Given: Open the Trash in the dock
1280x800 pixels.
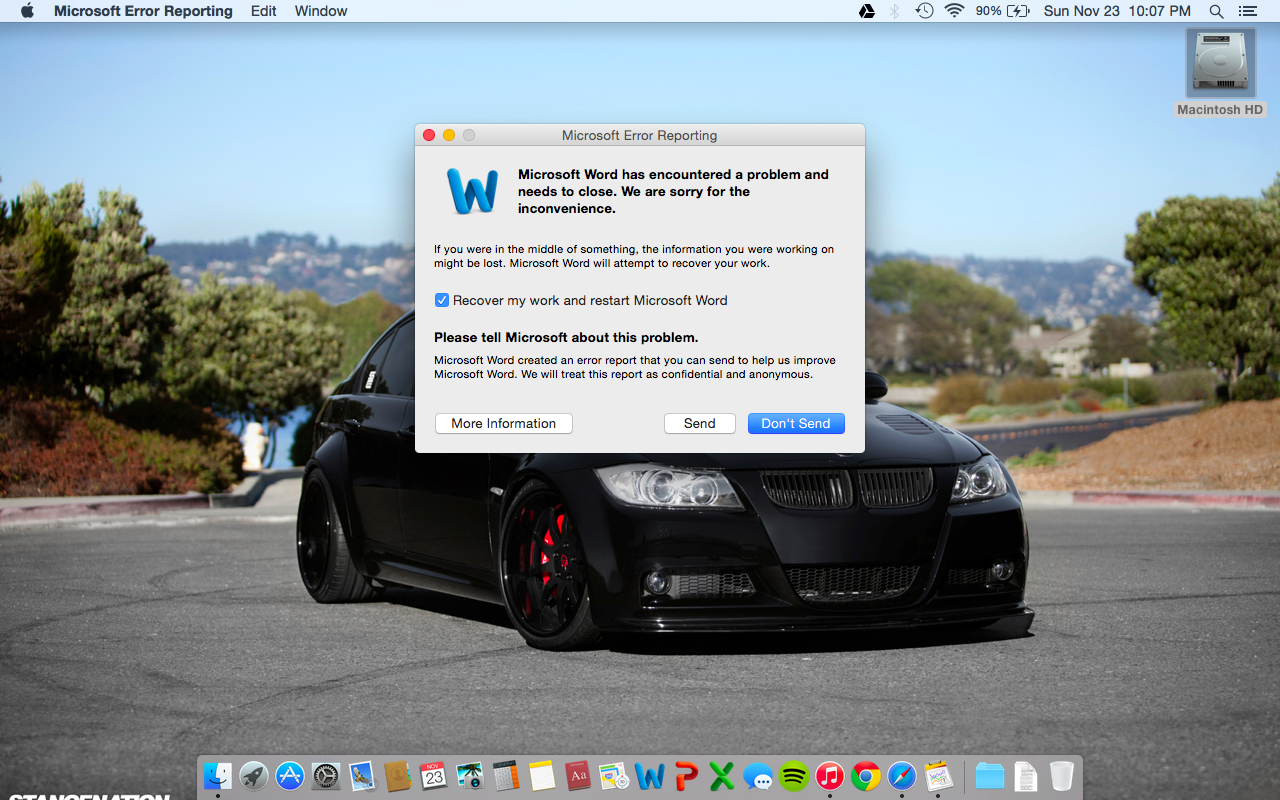Looking at the screenshot, I should (1061, 775).
